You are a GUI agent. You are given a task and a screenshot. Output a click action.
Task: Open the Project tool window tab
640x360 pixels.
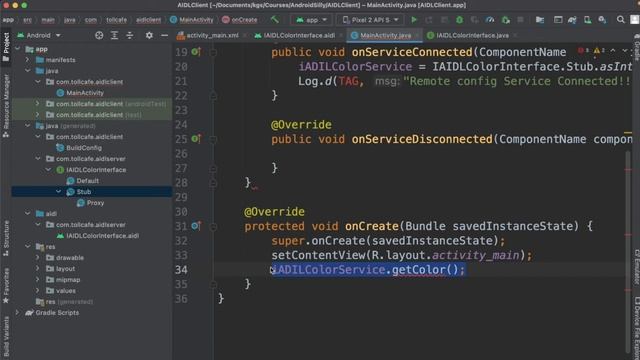[x=6, y=47]
